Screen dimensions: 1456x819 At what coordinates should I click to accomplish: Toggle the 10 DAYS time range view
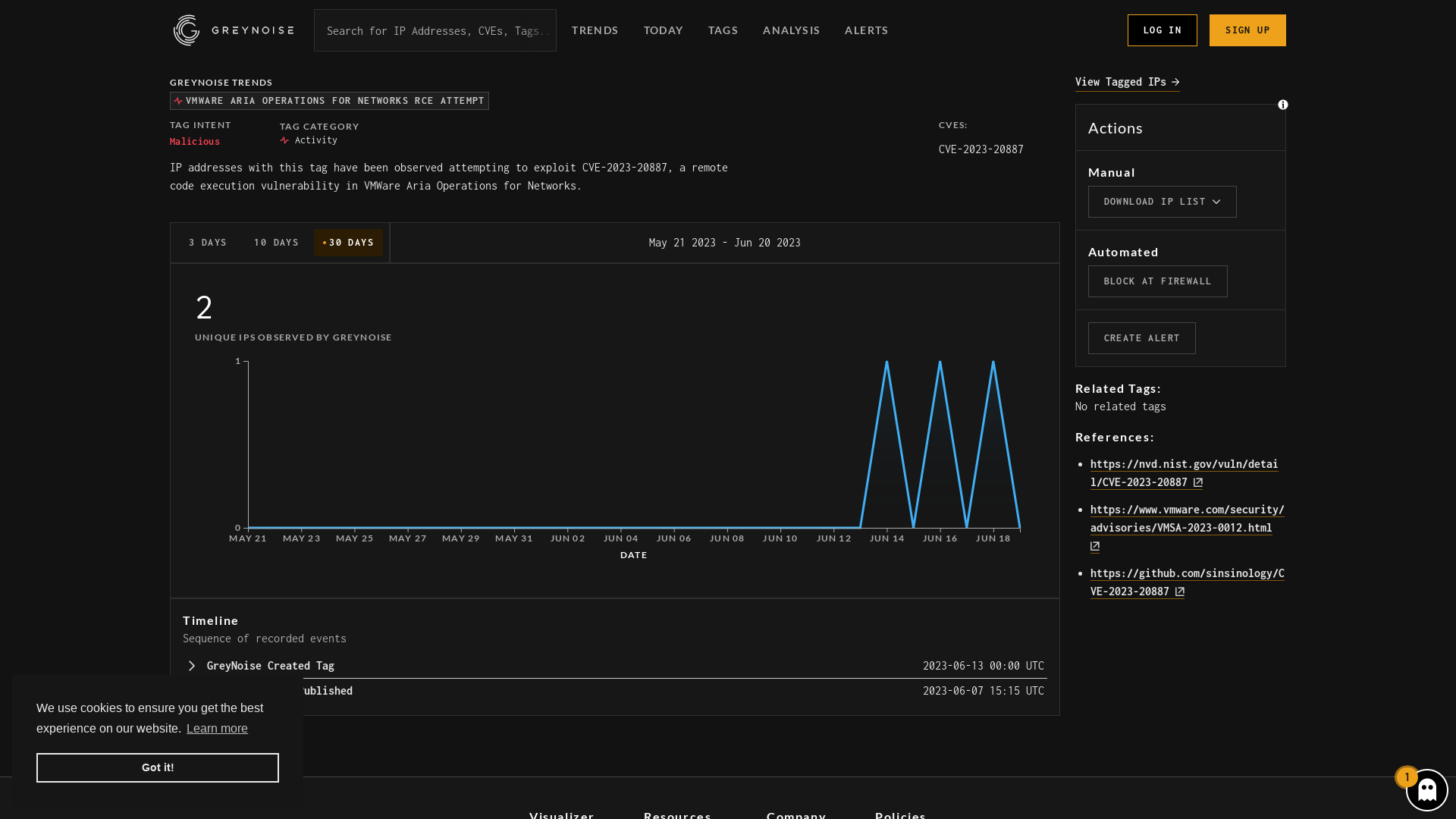(x=277, y=242)
